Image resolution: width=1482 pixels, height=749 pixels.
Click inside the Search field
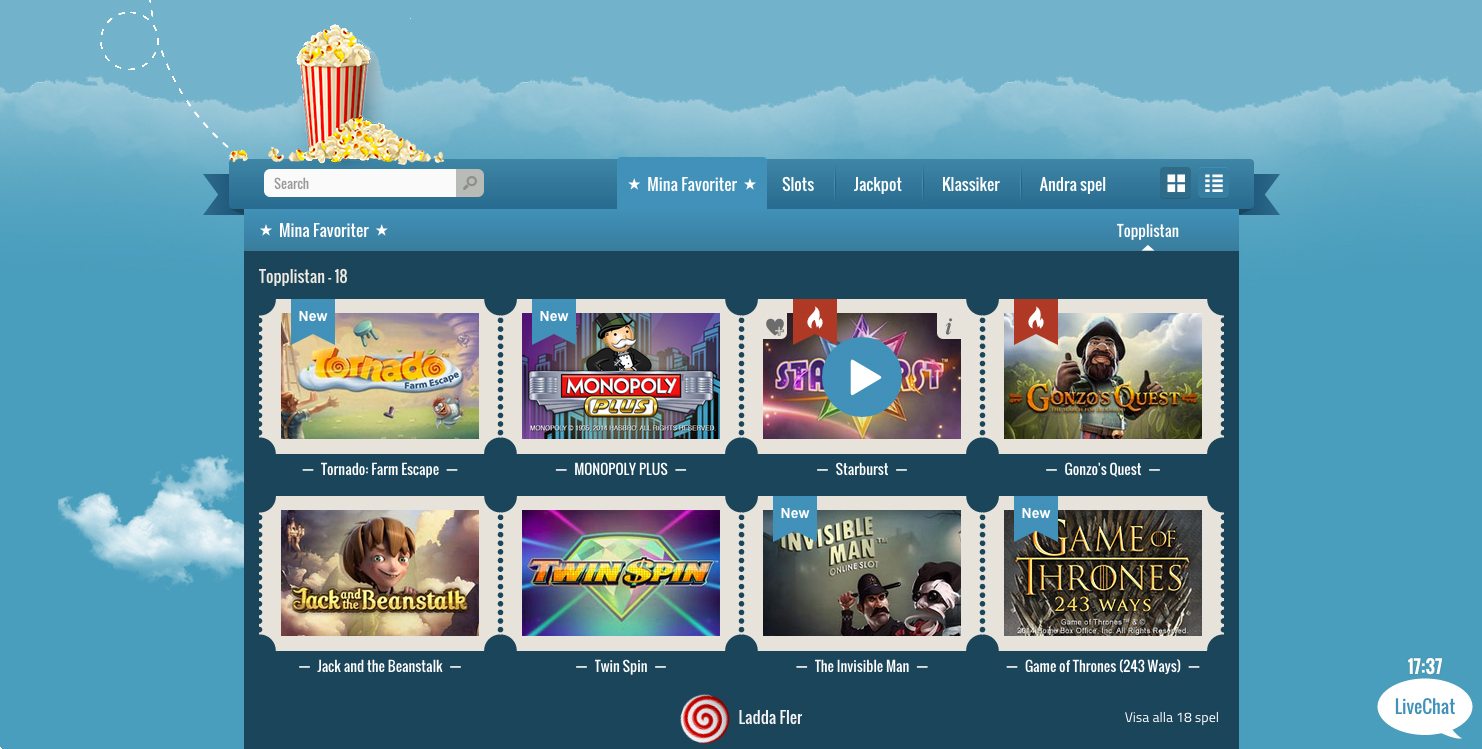pos(360,183)
